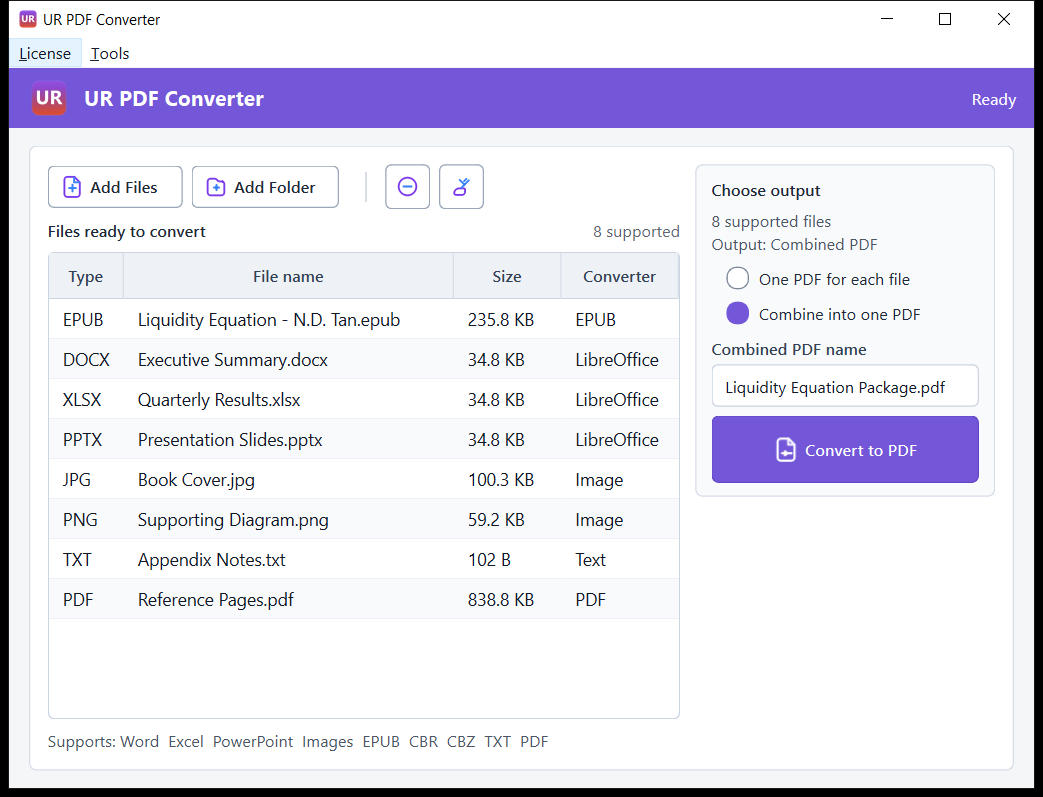This screenshot has width=1043, height=797.
Task: Click the 'UR PDF Converter' header title
Action: [x=174, y=99]
